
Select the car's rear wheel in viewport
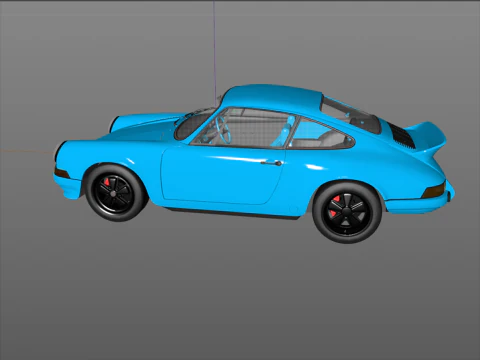click(x=347, y=212)
